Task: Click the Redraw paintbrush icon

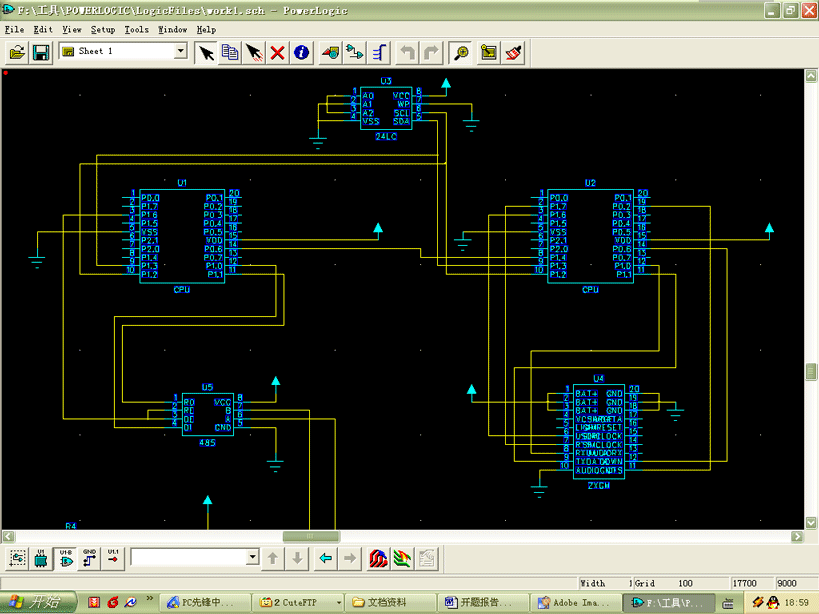Action: [x=513, y=52]
